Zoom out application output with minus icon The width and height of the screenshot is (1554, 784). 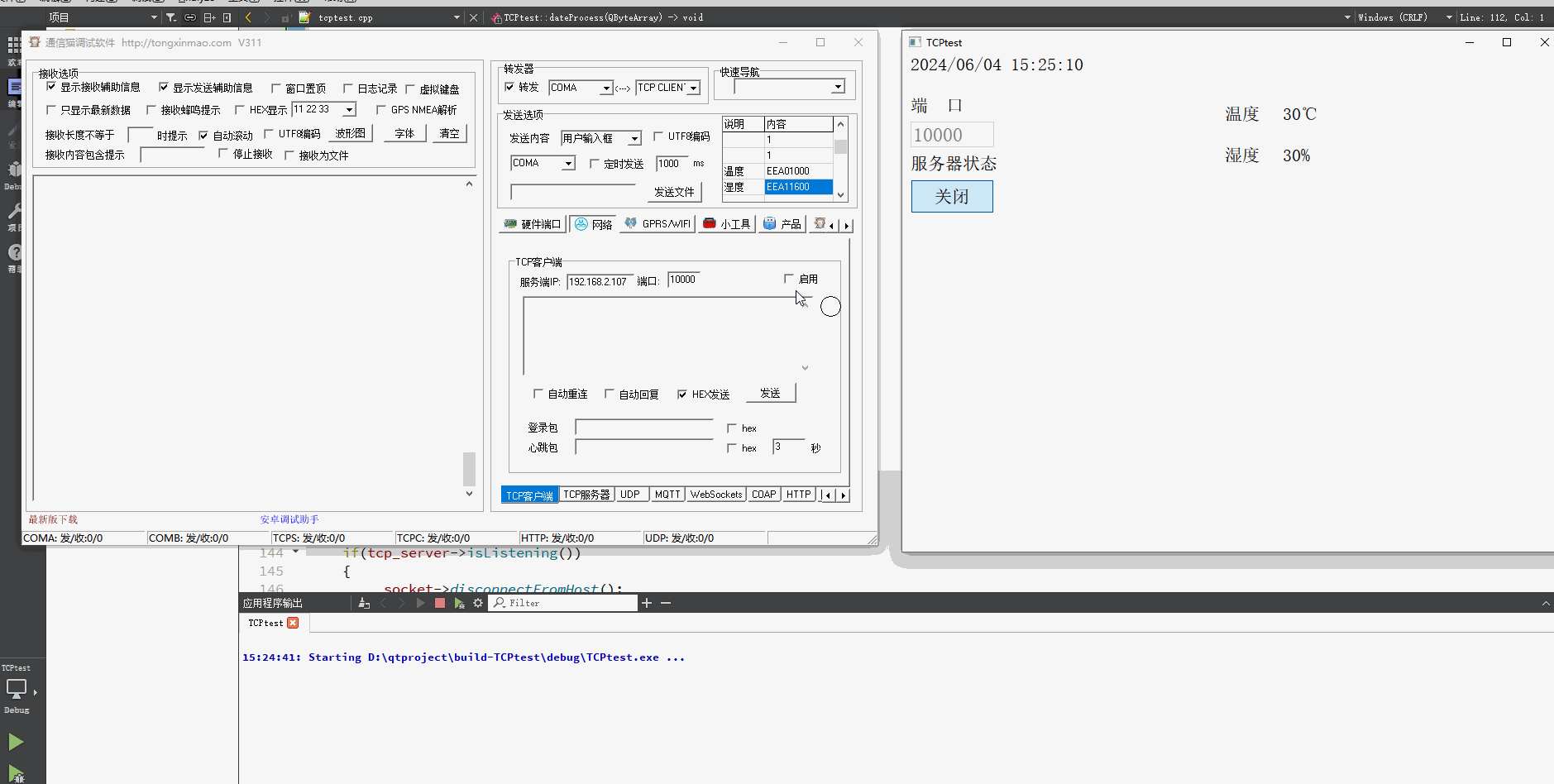click(x=666, y=603)
